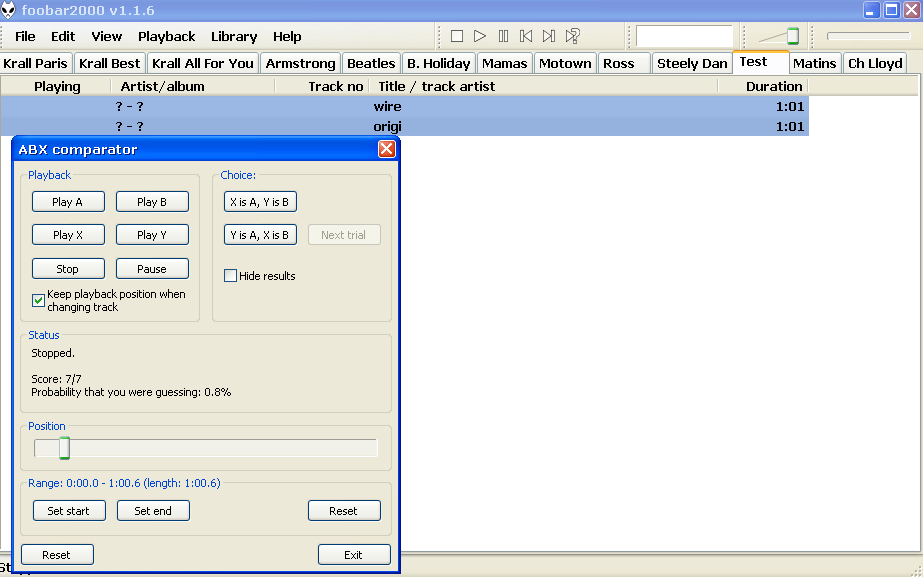The width and height of the screenshot is (923, 577).
Task: Click the empty toolbar text box beside the volume slider
Action: click(684, 36)
